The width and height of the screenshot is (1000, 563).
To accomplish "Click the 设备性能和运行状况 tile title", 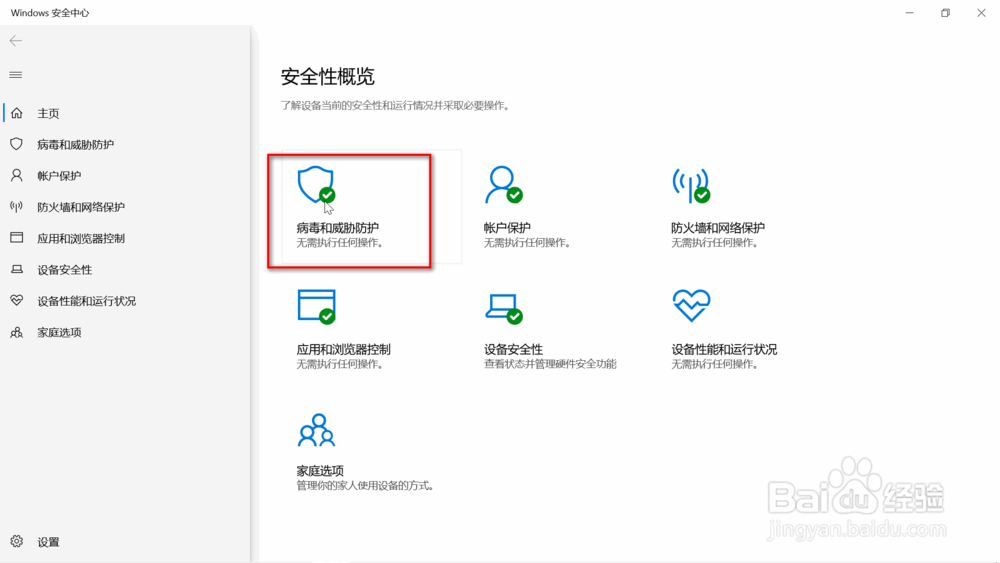I will [724, 349].
